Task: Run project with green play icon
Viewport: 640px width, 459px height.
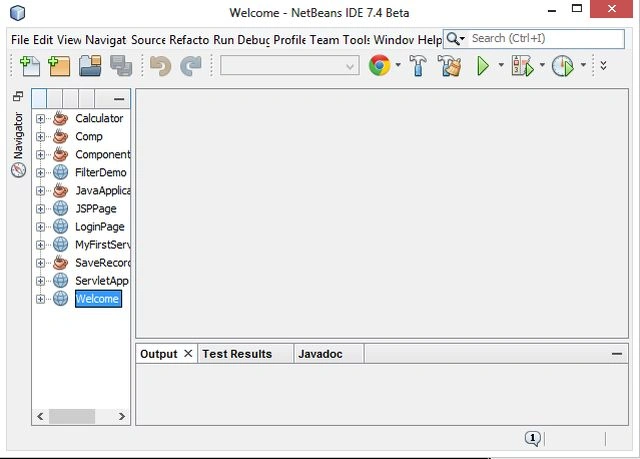Action: 483,66
